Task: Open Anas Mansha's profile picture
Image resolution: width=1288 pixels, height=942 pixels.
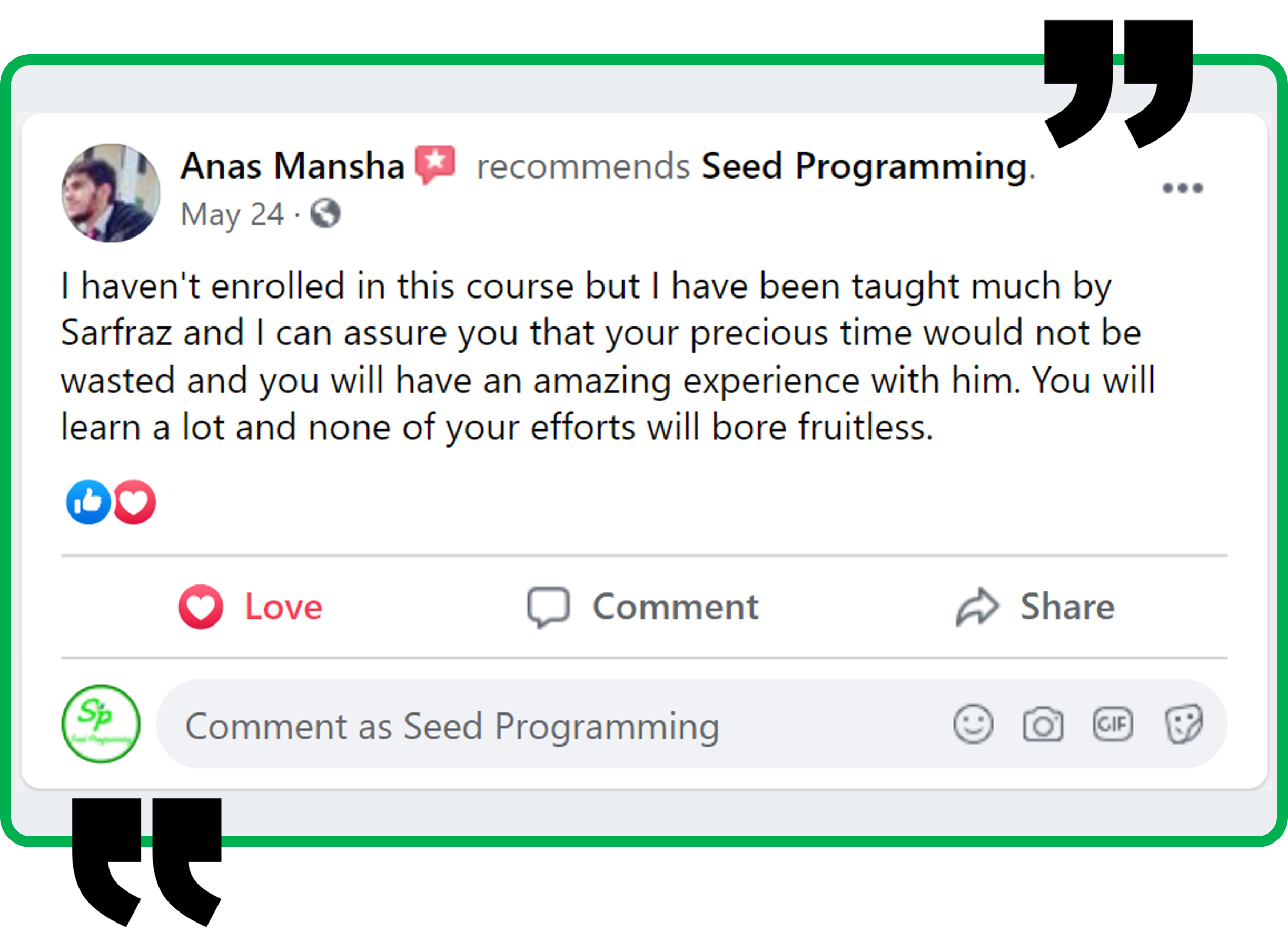Action: tap(111, 193)
